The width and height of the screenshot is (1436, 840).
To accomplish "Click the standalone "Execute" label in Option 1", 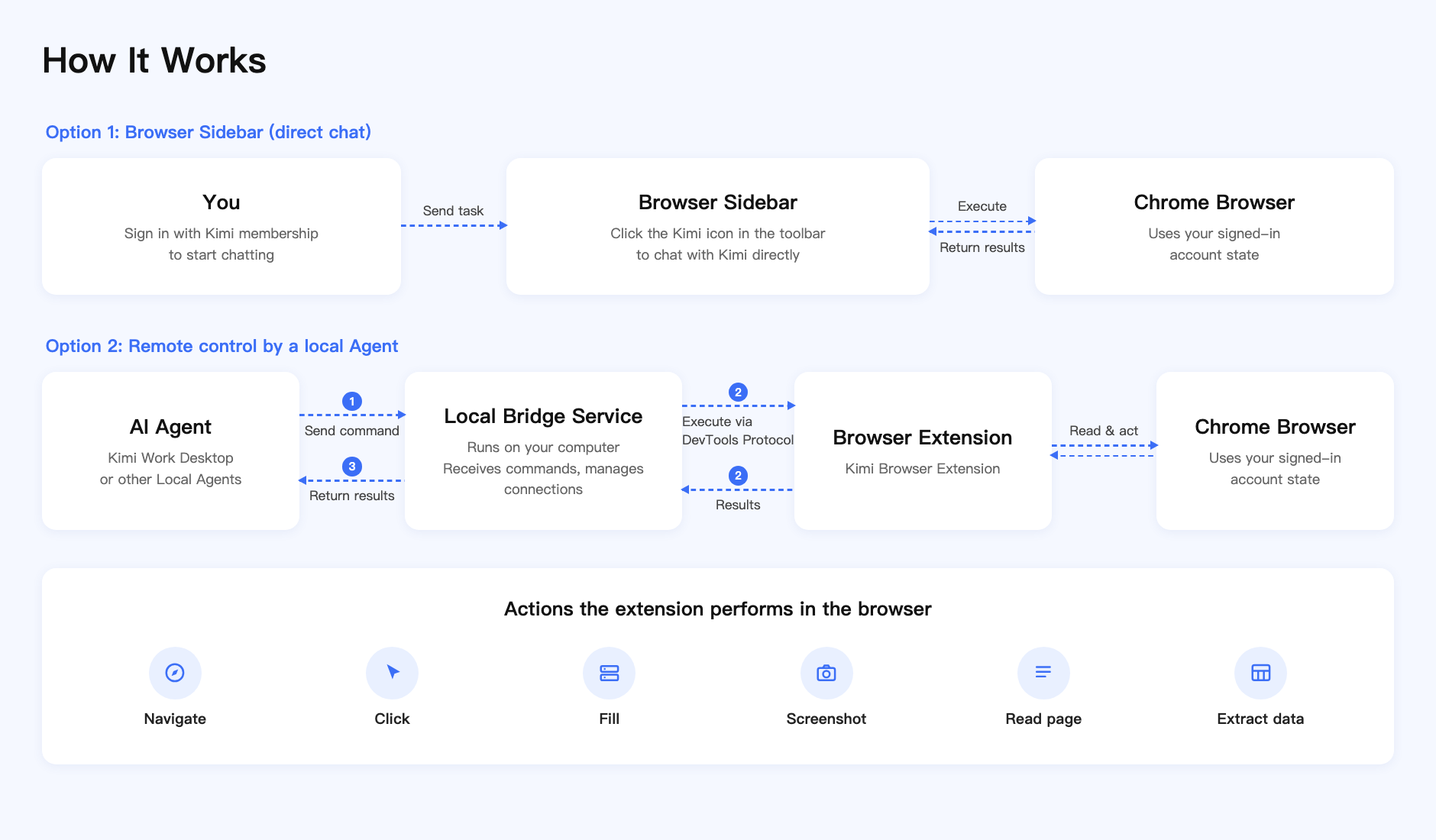I will pos(982,206).
